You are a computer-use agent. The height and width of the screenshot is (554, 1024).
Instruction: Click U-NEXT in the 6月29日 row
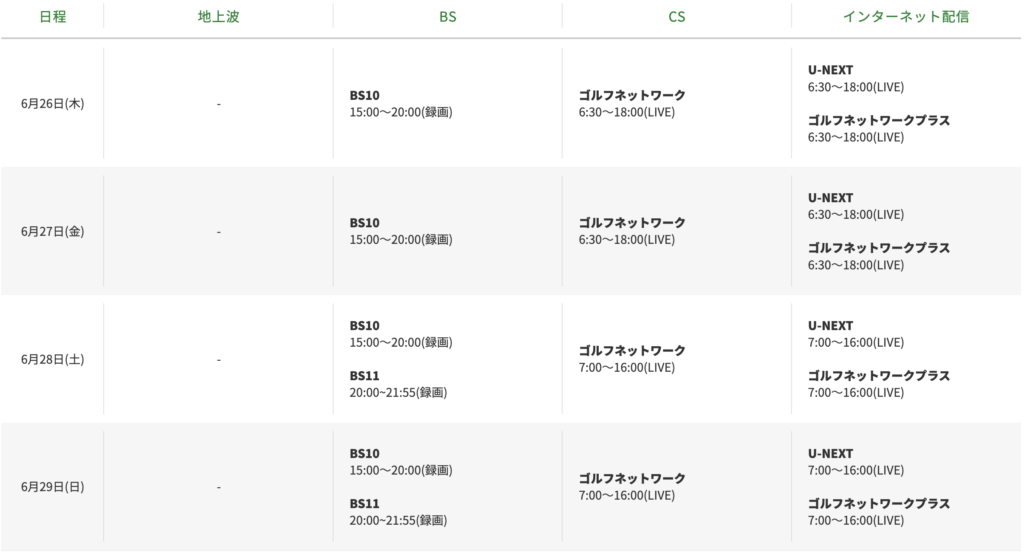pos(831,454)
